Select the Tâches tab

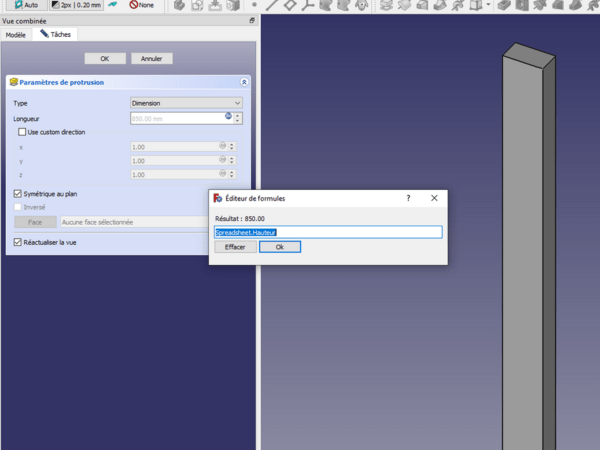[55, 35]
